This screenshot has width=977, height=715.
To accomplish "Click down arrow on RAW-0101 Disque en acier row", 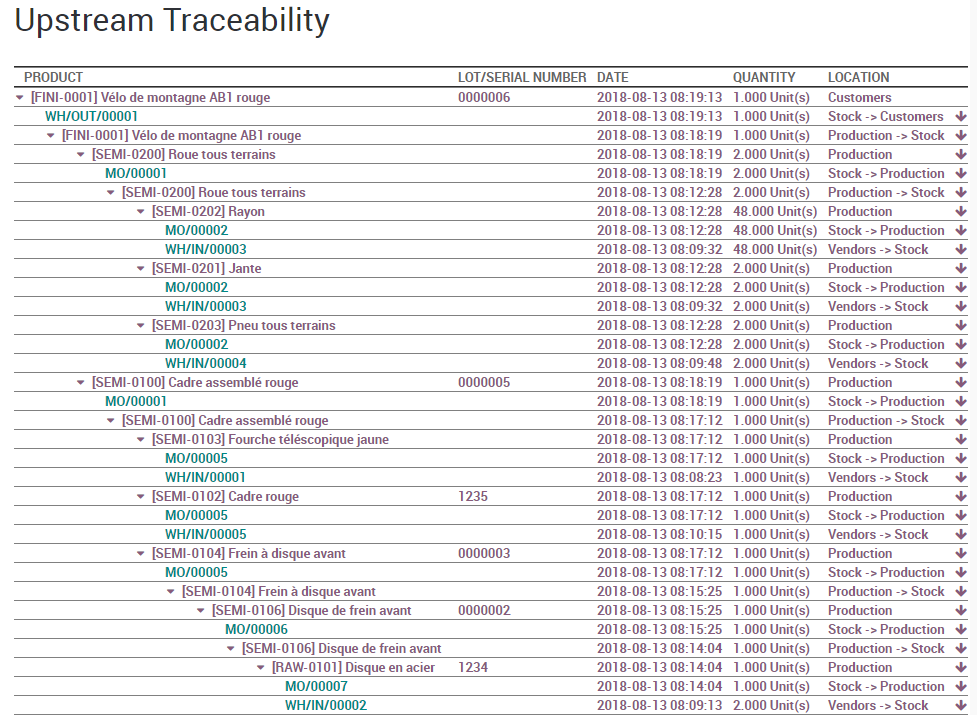I will click(960, 668).
